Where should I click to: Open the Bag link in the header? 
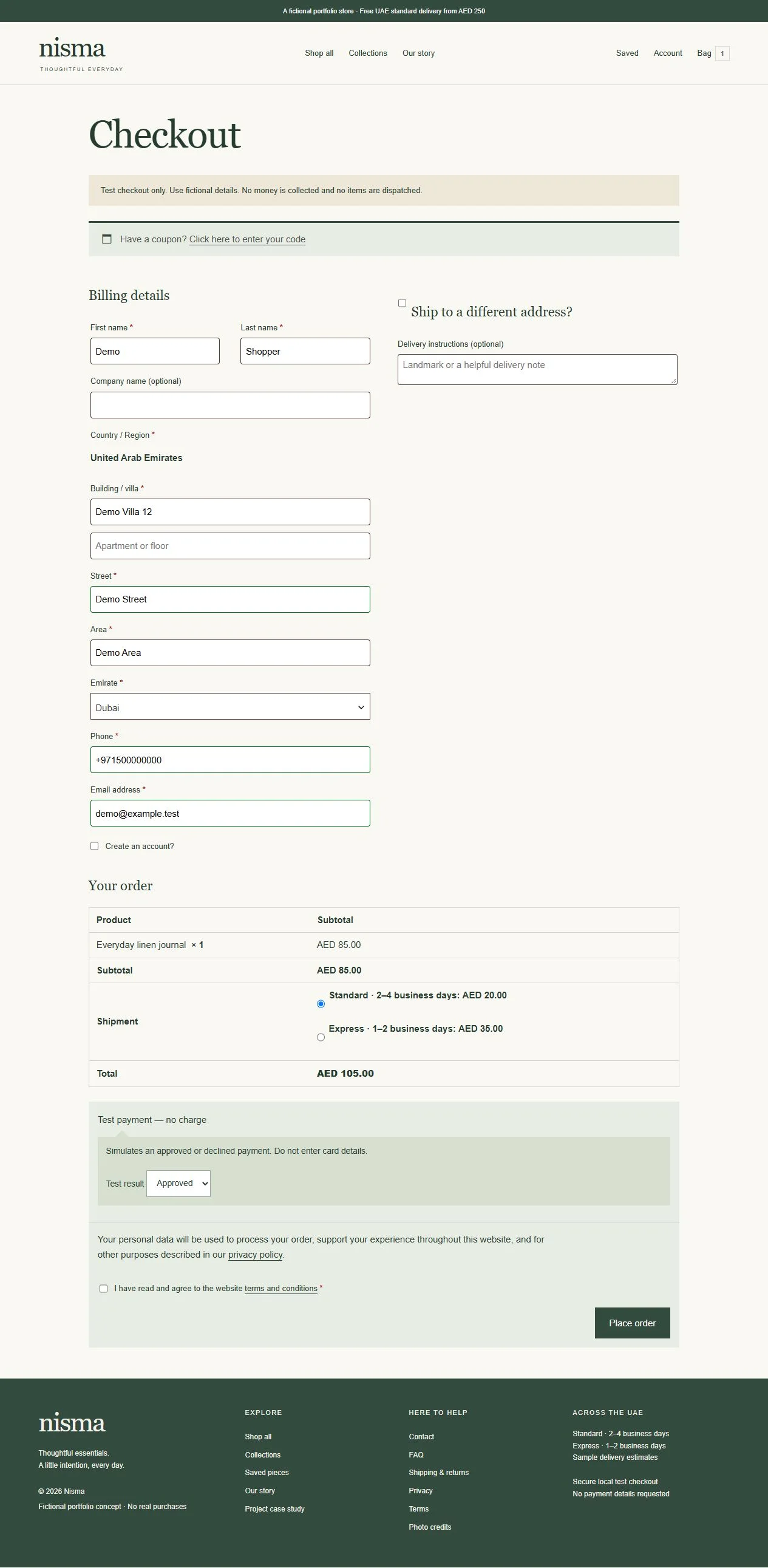[704, 53]
